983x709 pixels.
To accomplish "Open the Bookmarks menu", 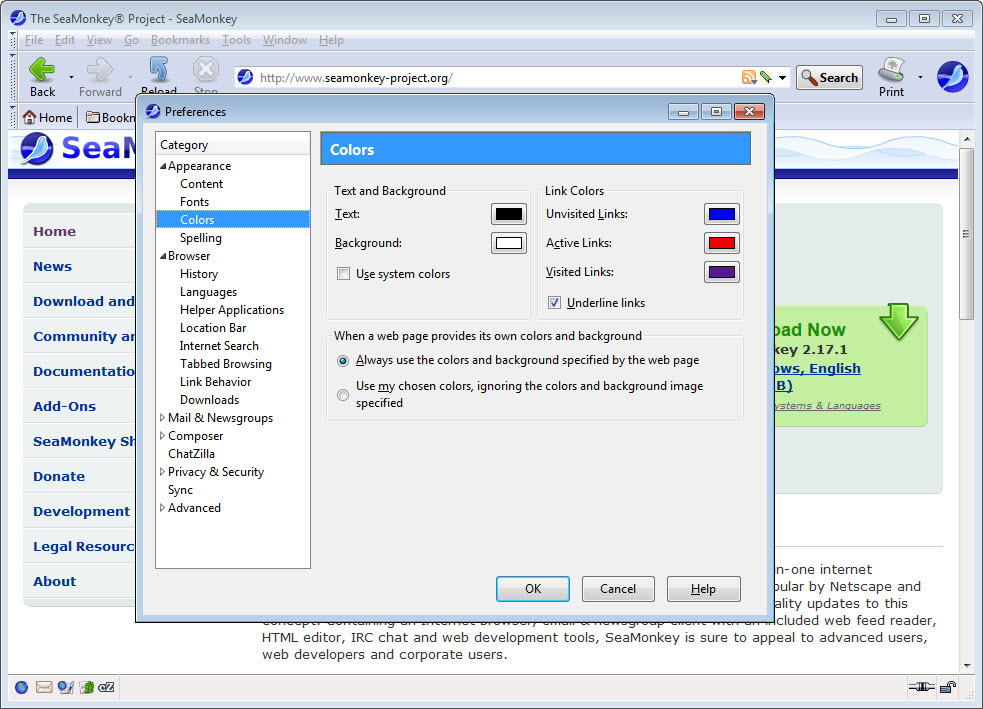I will point(180,40).
